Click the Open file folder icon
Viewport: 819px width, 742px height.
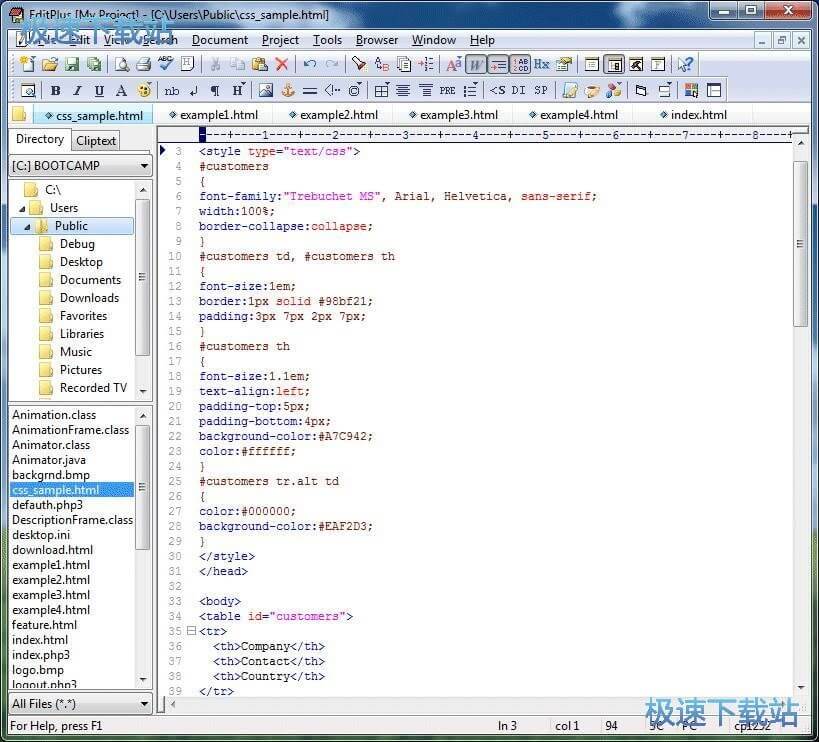click(x=49, y=64)
